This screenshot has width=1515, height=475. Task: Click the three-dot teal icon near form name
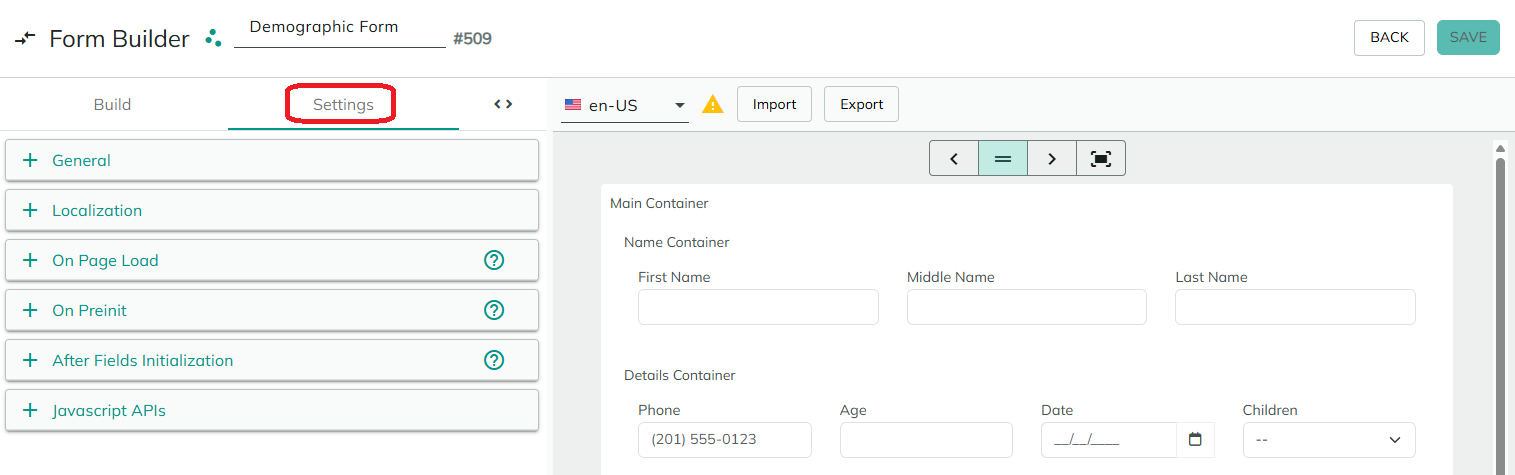pos(213,38)
